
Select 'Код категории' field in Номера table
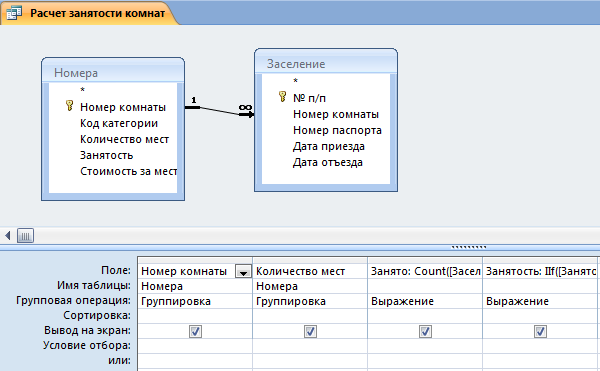tap(119, 124)
